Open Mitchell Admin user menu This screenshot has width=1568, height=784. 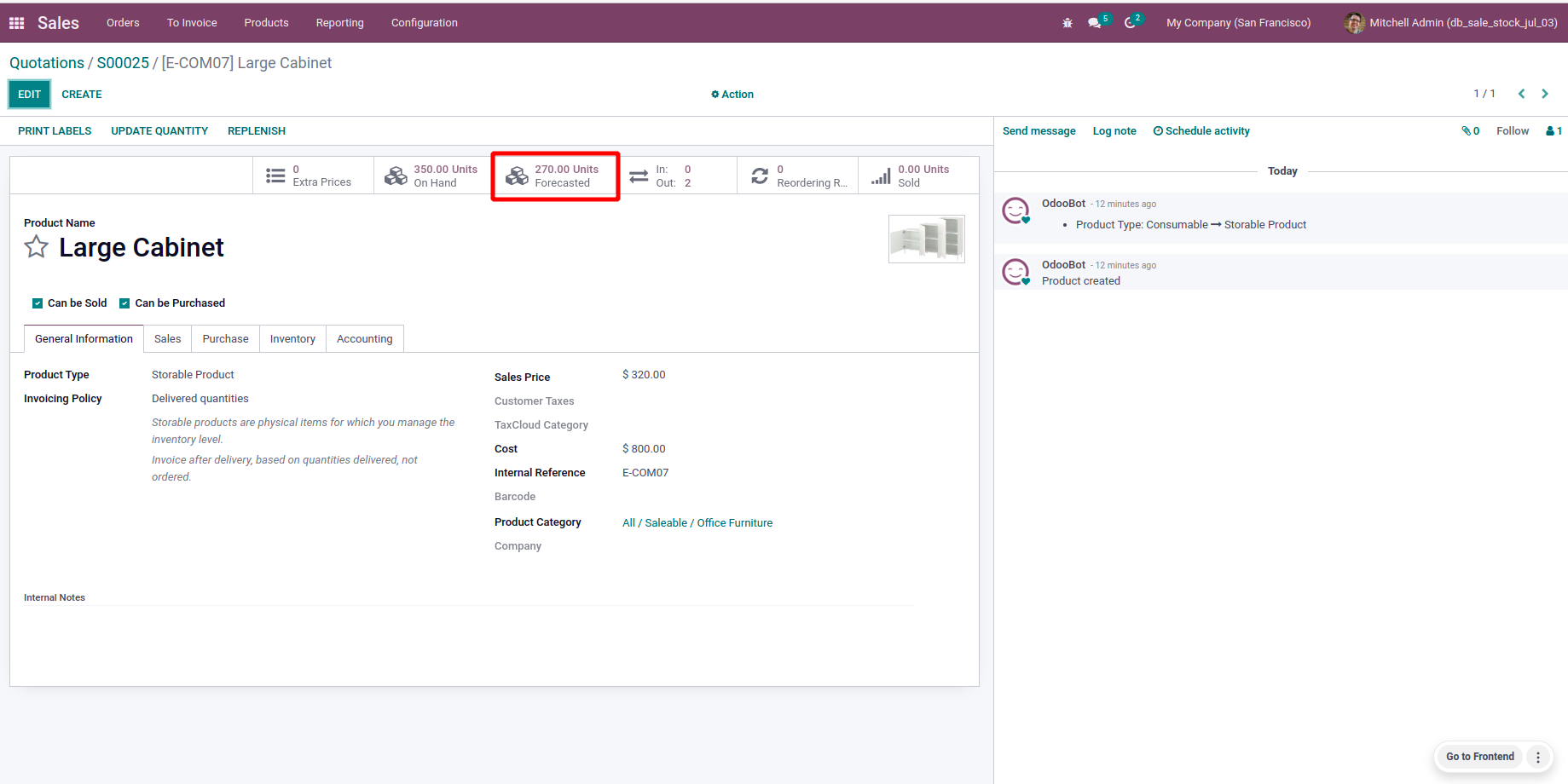(x=1450, y=23)
